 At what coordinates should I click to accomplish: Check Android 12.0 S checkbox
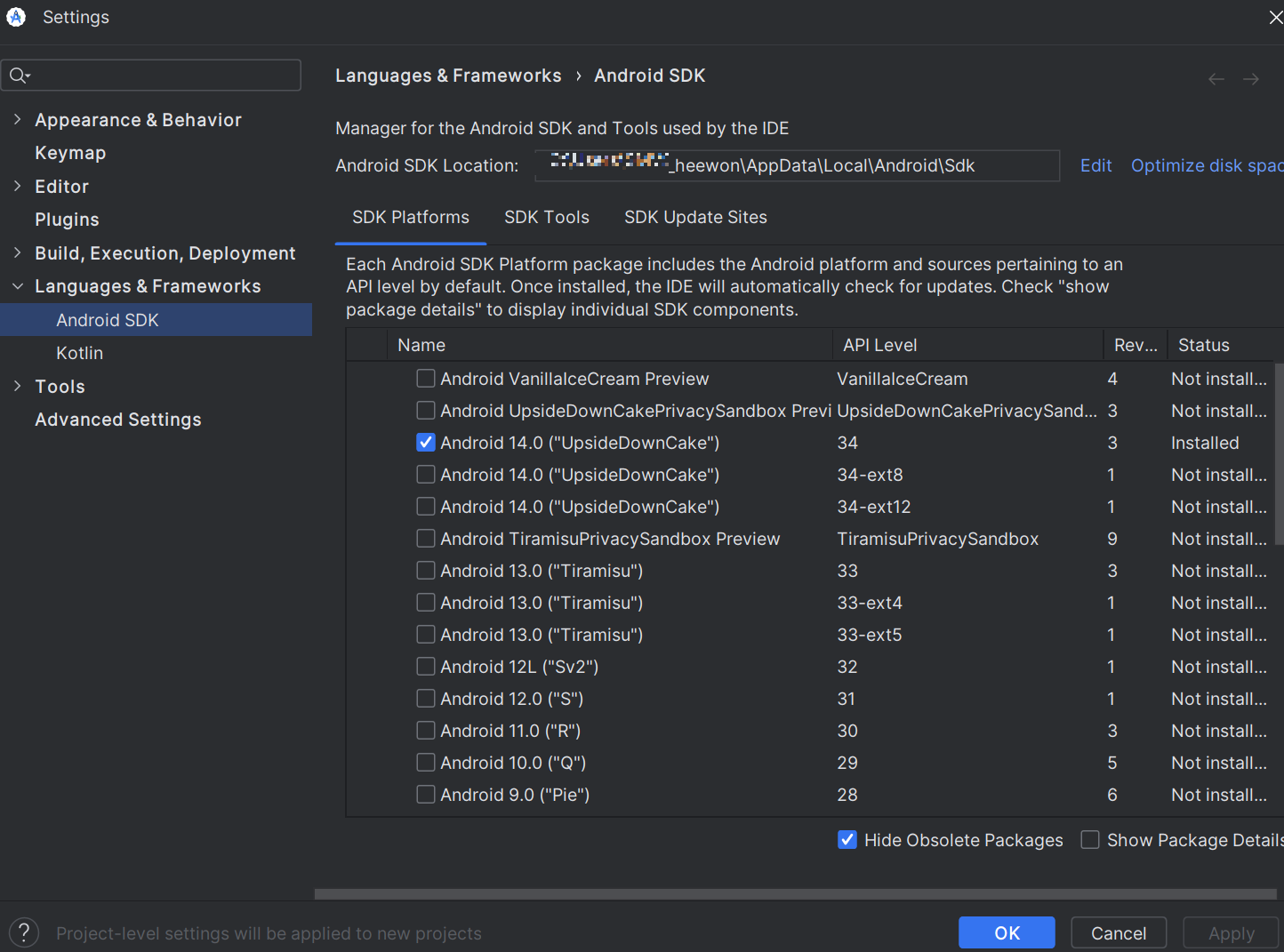(x=426, y=699)
